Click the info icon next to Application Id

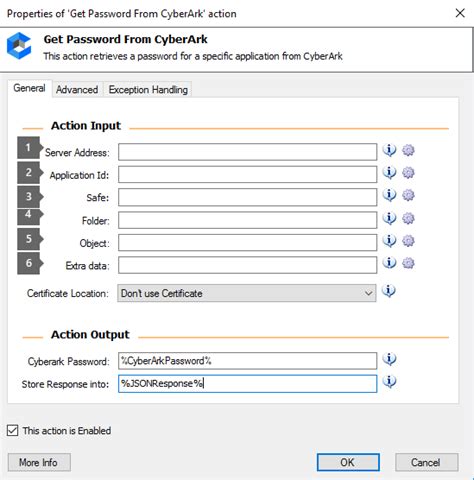pos(389,173)
